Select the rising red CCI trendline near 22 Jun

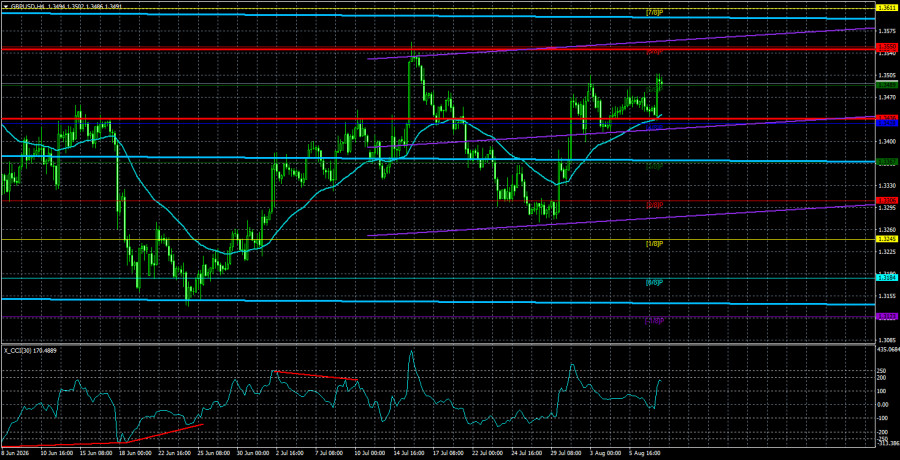pyautogui.click(x=163, y=434)
